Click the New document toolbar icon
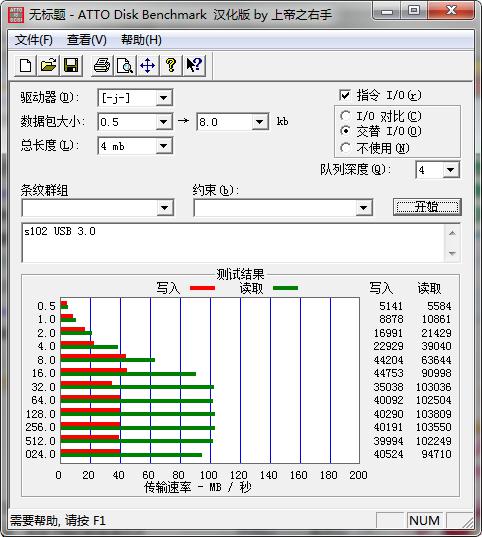The height and width of the screenshot is (537, 482). coord(25,65)
